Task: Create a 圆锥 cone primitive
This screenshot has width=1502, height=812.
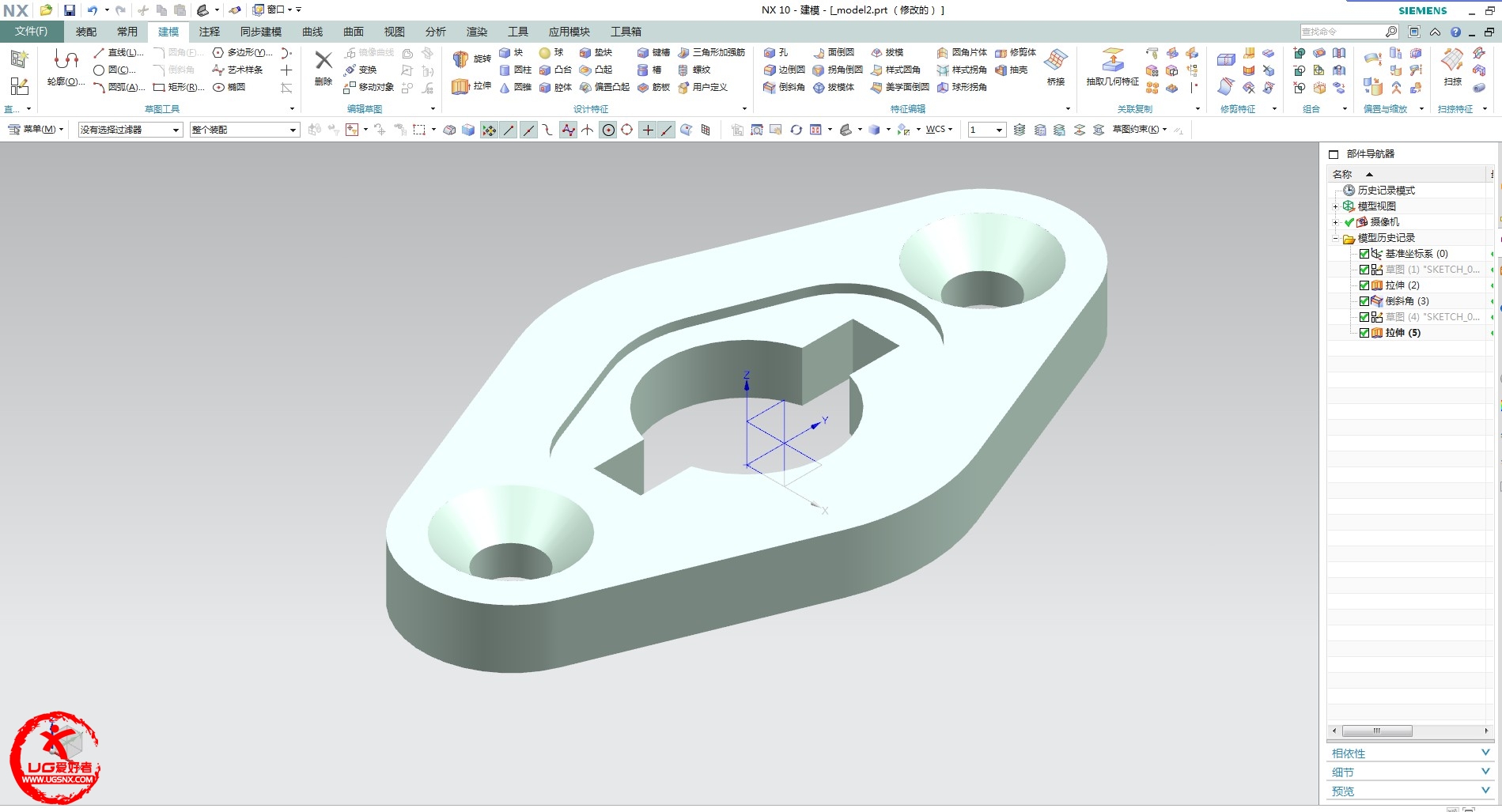Action: 515,87
